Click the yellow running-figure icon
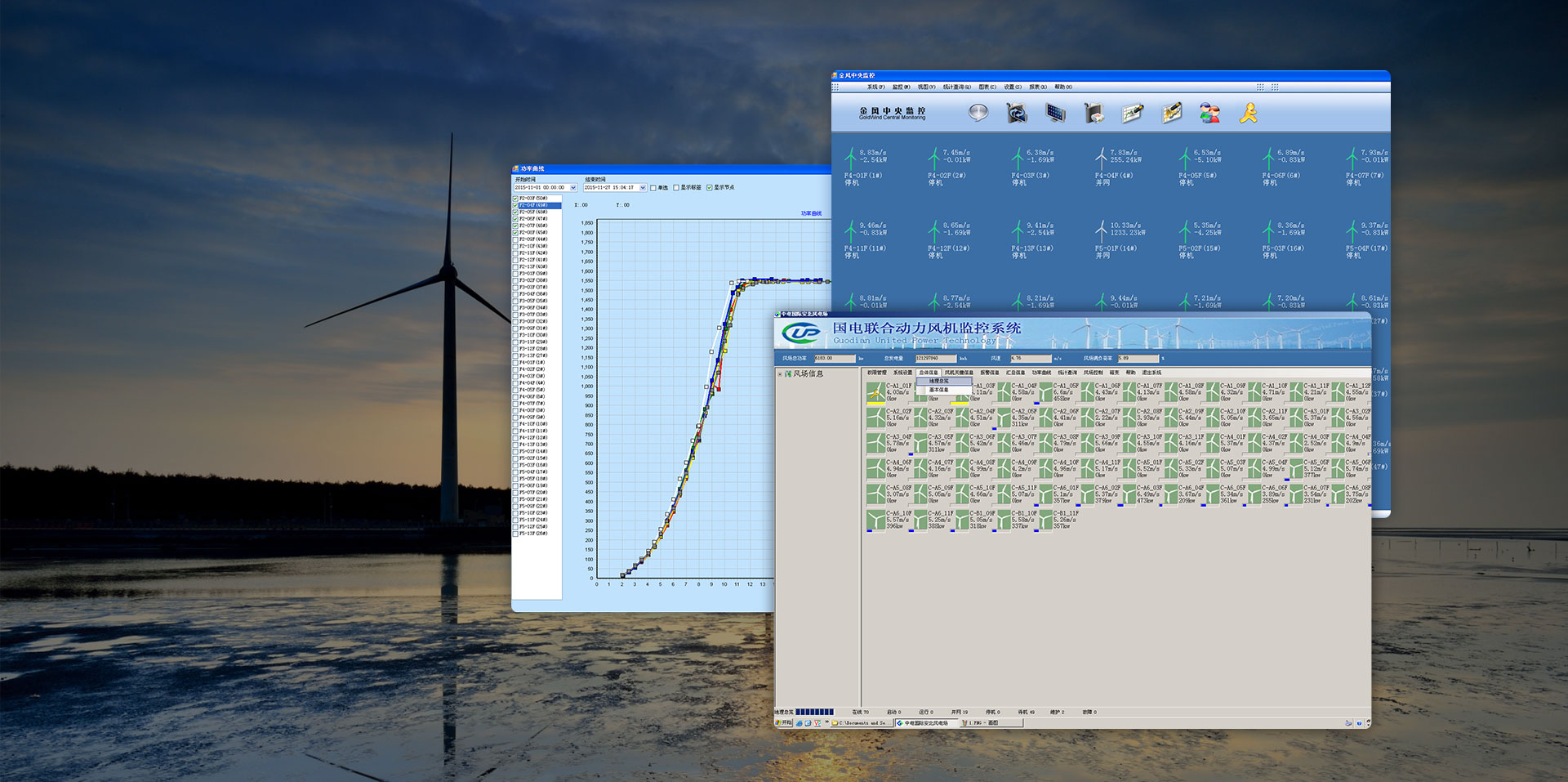Image resolution: width=1568 pixels, height=782 pixels. [1248, 113]
